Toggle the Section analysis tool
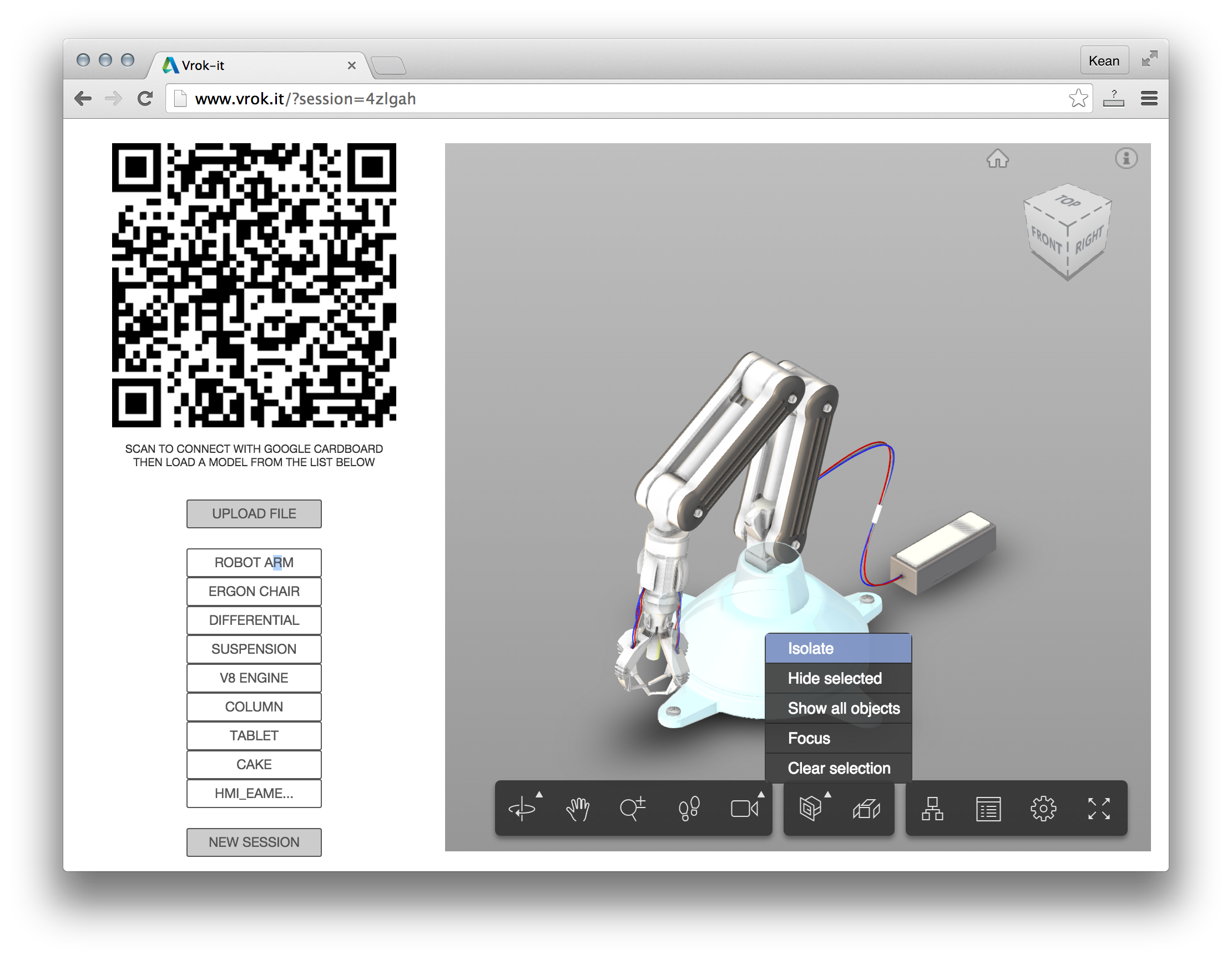1232x959 pixels. (x=866, y=809)
